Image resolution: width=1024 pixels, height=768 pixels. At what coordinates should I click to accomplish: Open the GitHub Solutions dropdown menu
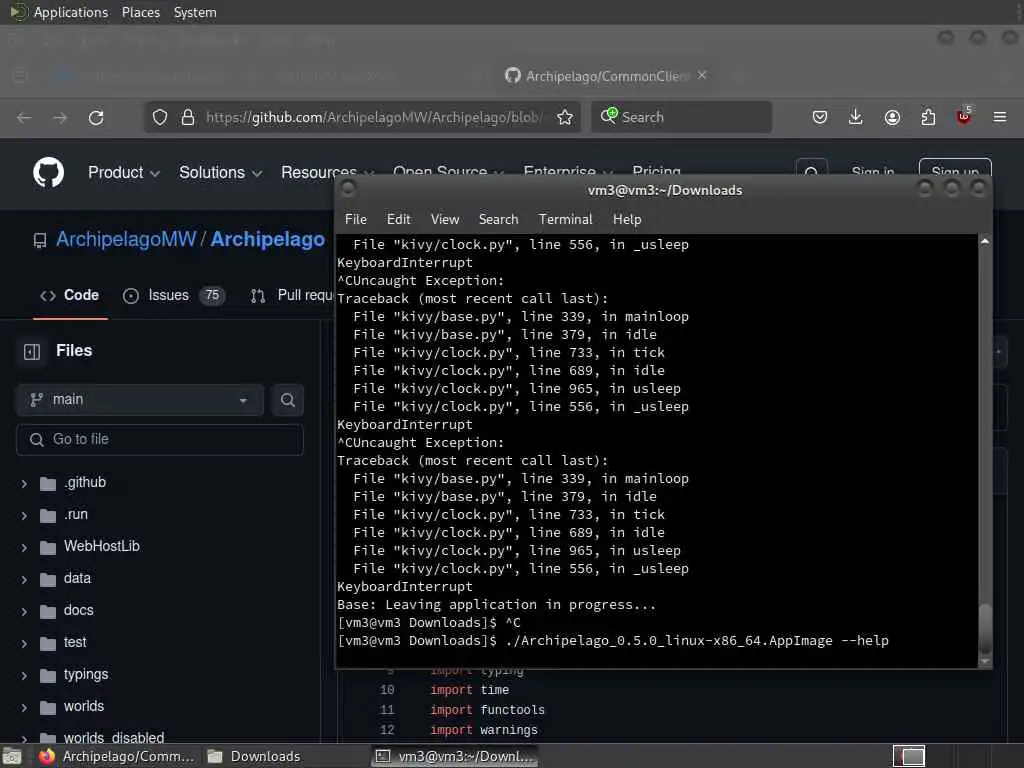click(x=221, y=172)
